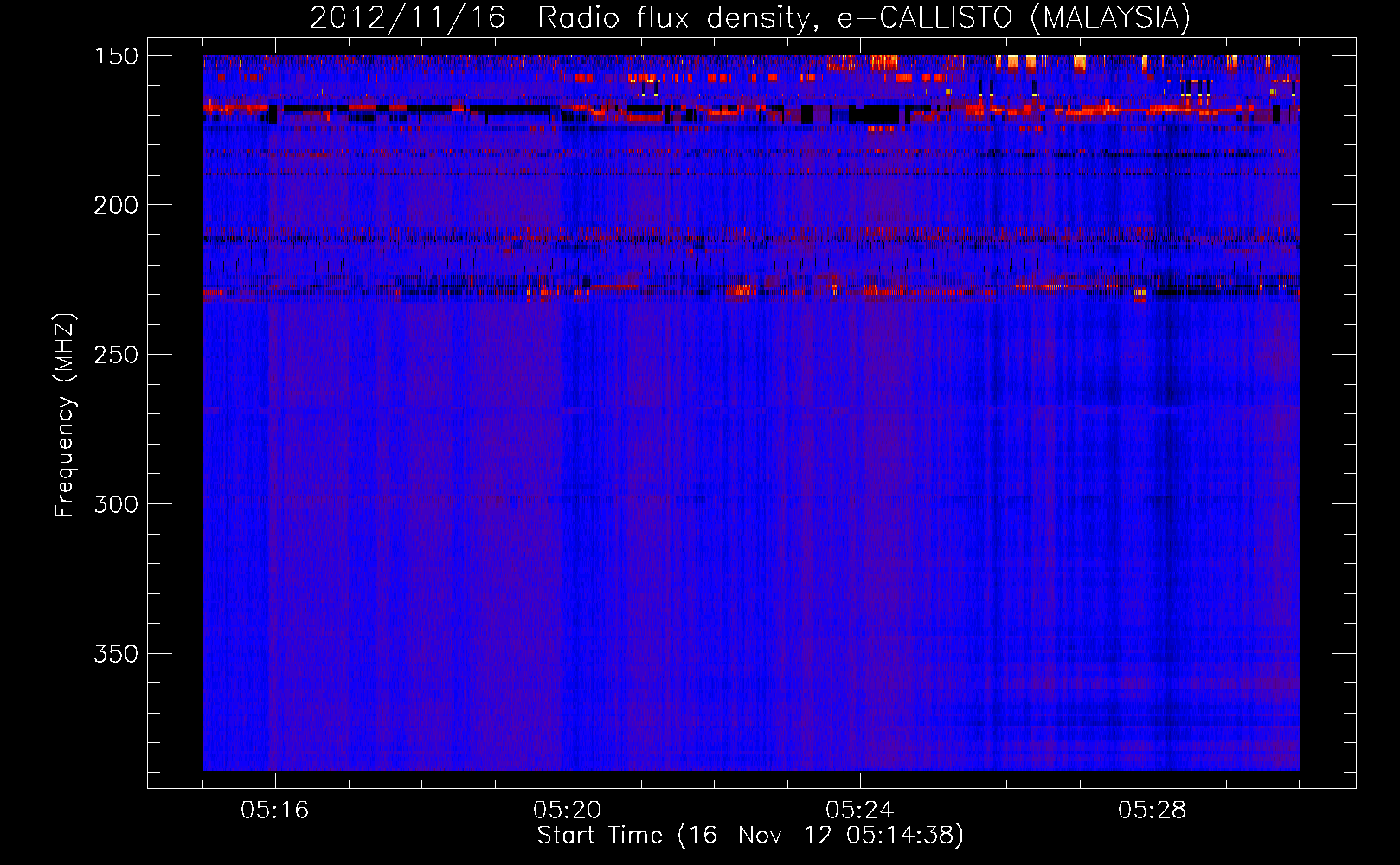
Task: Click the 250 frequency tick label
Action: [x=116, y=355]
